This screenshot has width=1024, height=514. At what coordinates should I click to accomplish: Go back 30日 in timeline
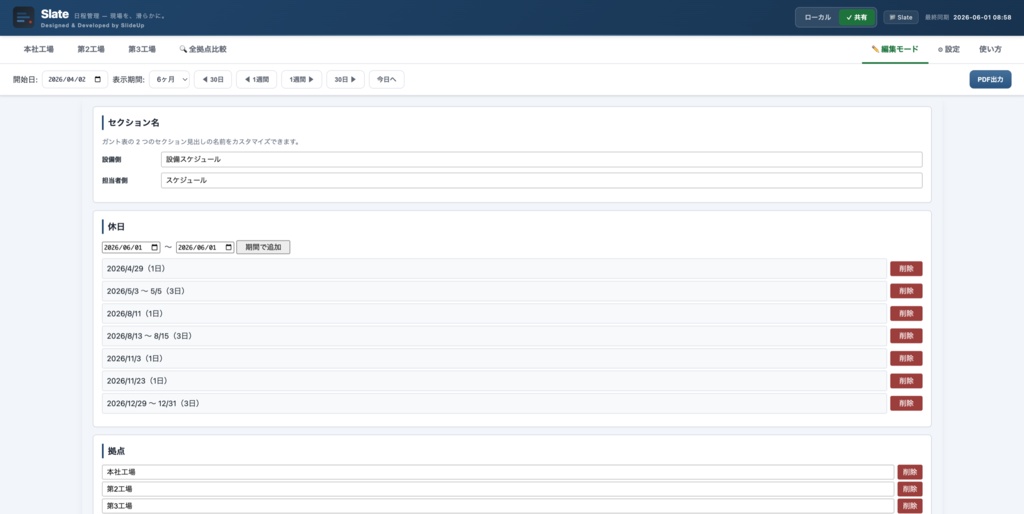pos(213,80)
